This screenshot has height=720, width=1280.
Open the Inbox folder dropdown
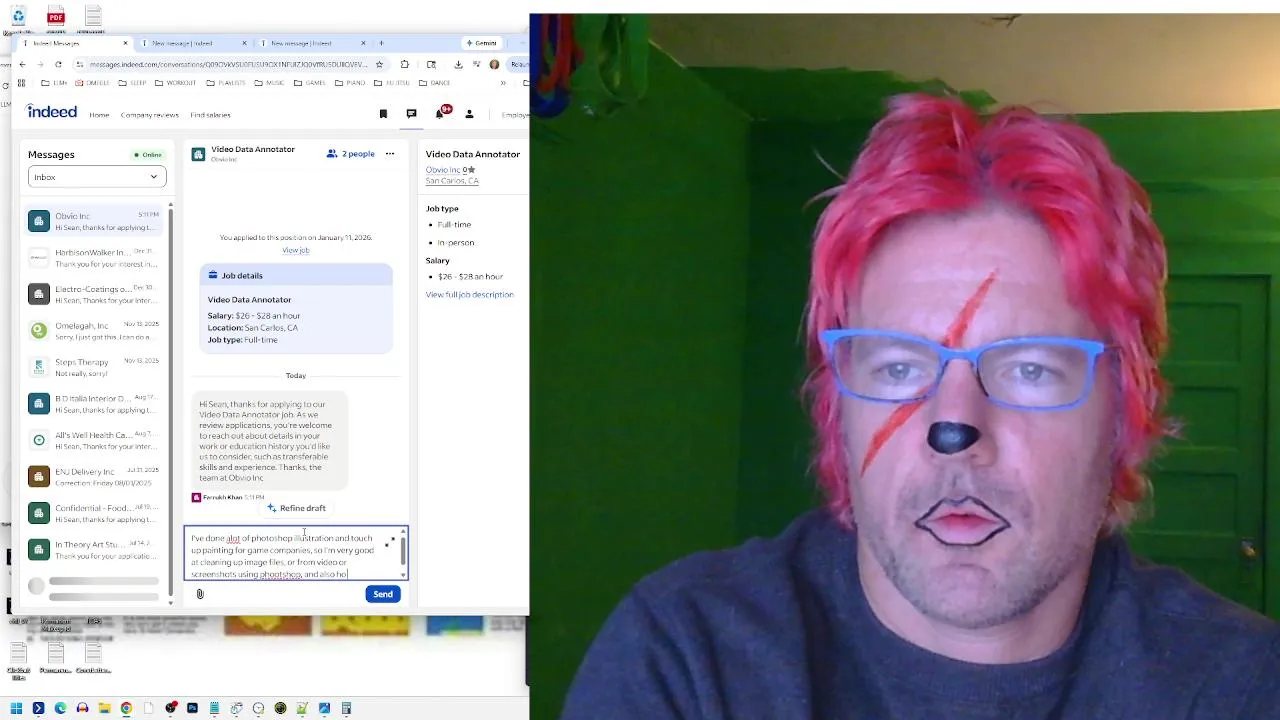[x=97, y=177]
